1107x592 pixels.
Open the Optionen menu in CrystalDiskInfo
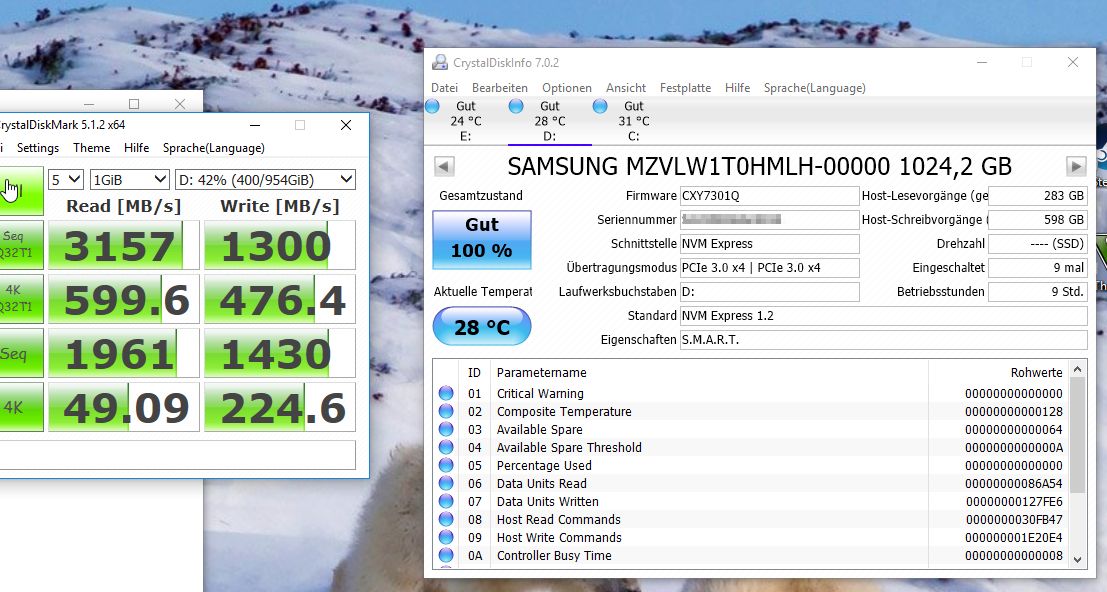point(567,87)
